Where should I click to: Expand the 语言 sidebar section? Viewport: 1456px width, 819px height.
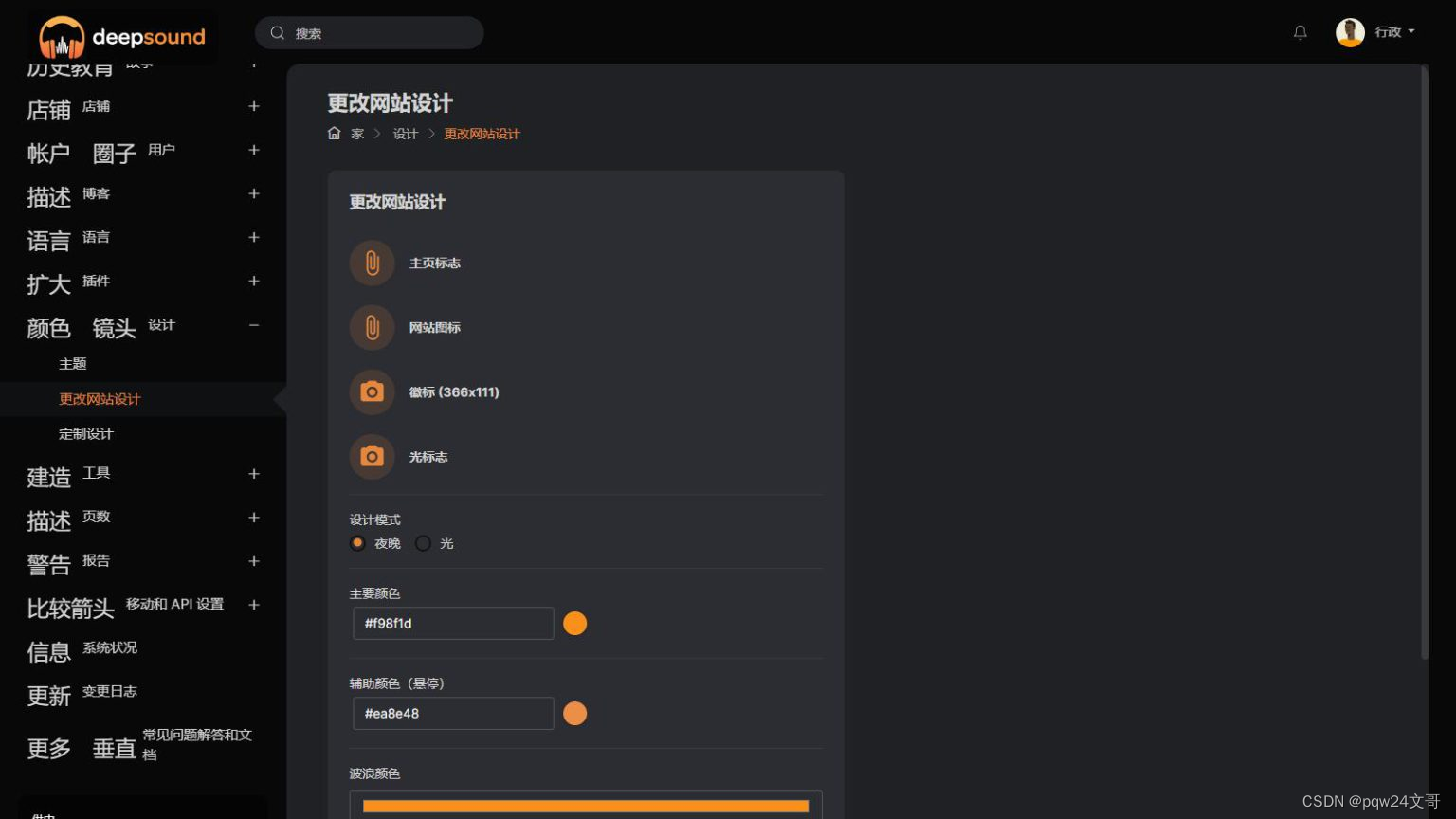(x=254, y=237)
